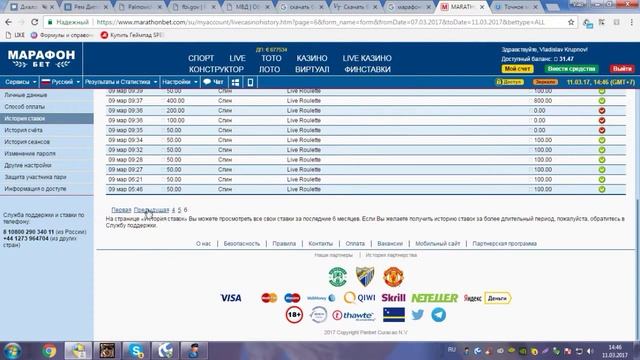Open page 5 of bet history
640x360 pixels.
(x=179, y=210)
